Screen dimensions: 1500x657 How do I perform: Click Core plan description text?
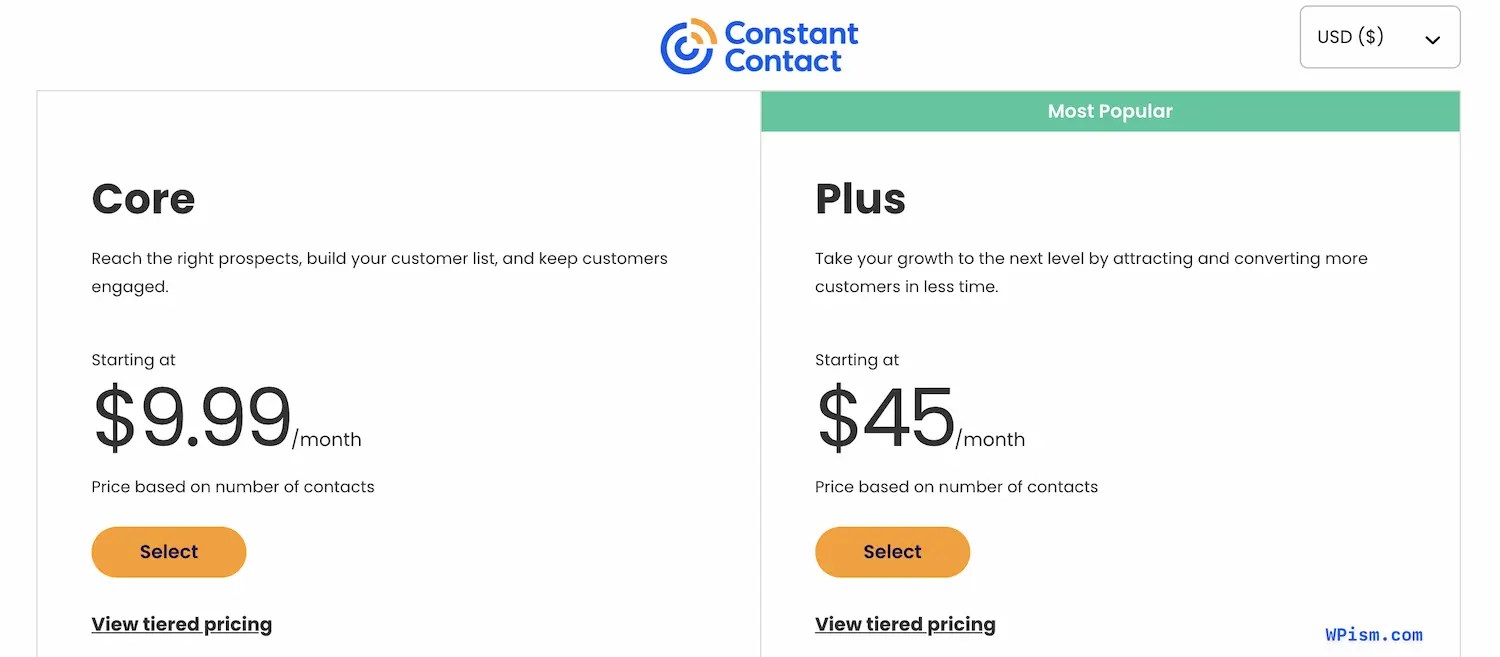pyautogui.click(x=380, y=271)
